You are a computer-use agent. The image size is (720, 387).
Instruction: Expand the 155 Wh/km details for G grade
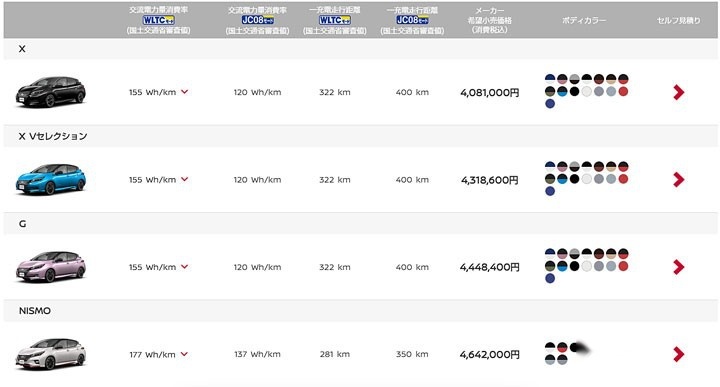pyautogui.click(x=185, y=266)
